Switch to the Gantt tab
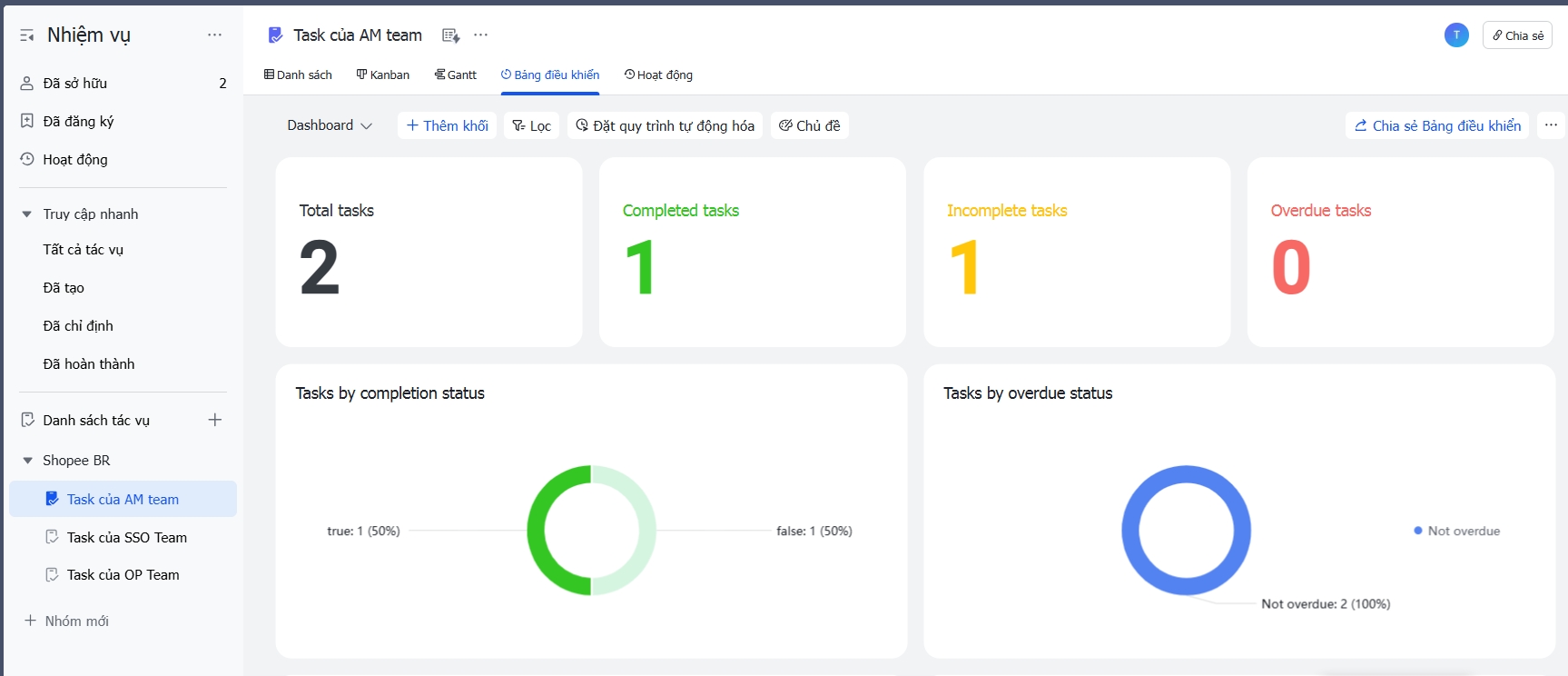The height and width of the screenshot is (676, 1568). tap(456, 75)
